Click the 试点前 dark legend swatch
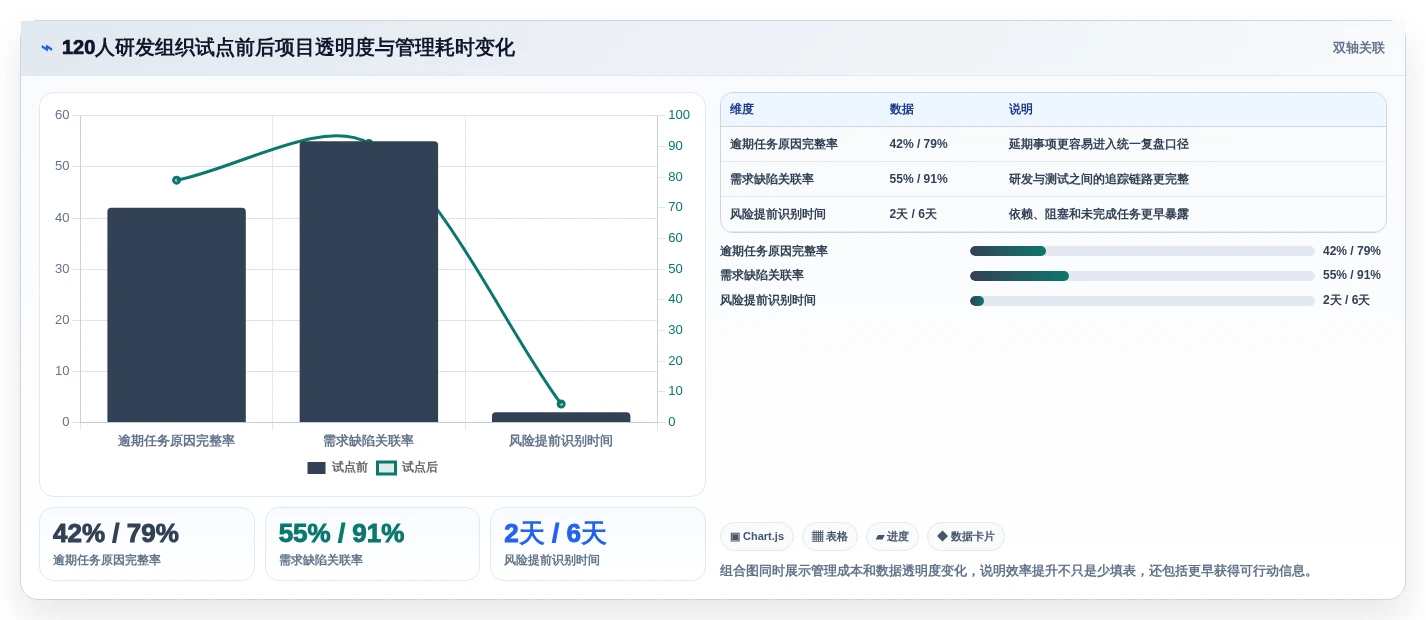Image resolution: width=1426 pixels, height=620 pixels. click(x=316, y=468)
